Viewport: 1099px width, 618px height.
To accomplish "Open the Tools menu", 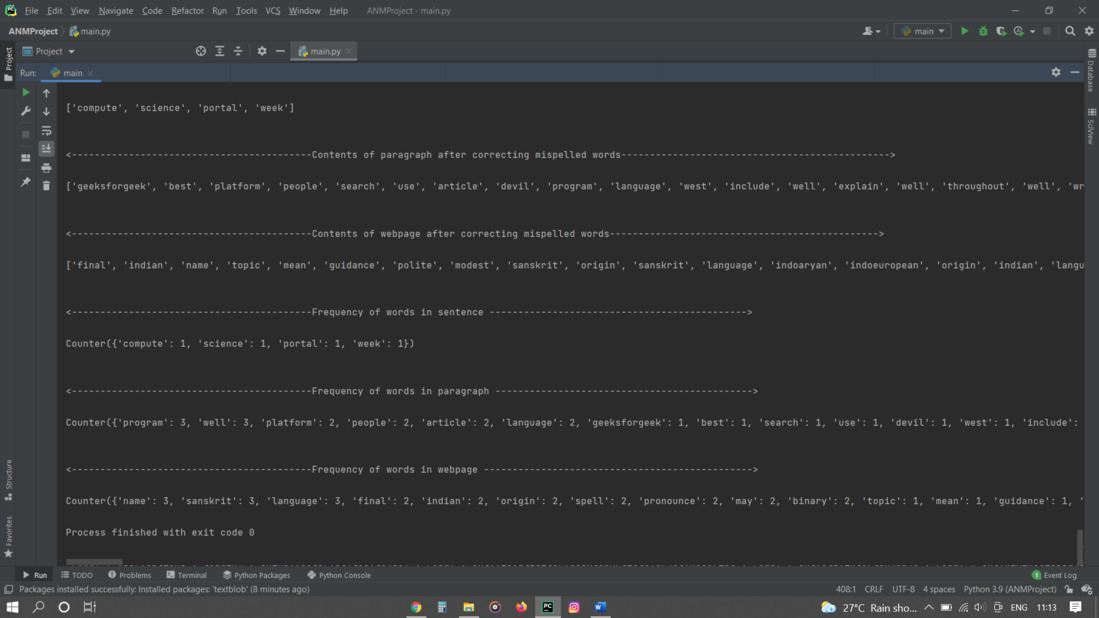I will point(246,11).
